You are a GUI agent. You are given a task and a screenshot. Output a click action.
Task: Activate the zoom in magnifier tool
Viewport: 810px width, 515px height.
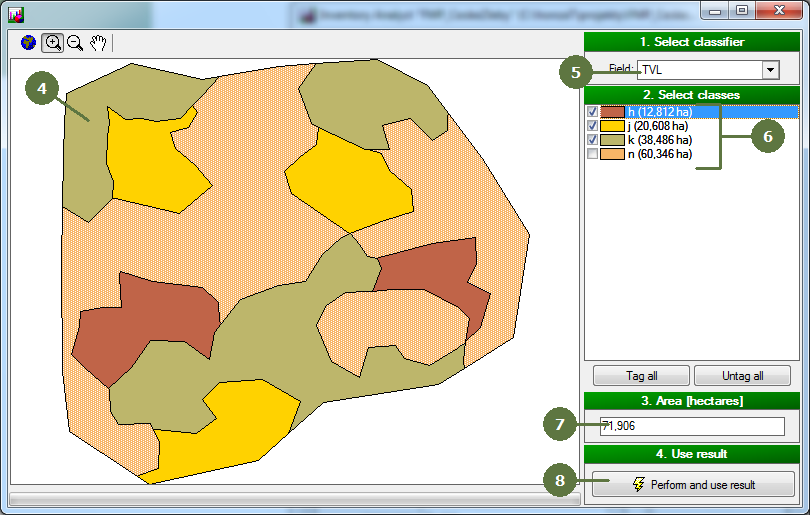[x=52, y=43]
